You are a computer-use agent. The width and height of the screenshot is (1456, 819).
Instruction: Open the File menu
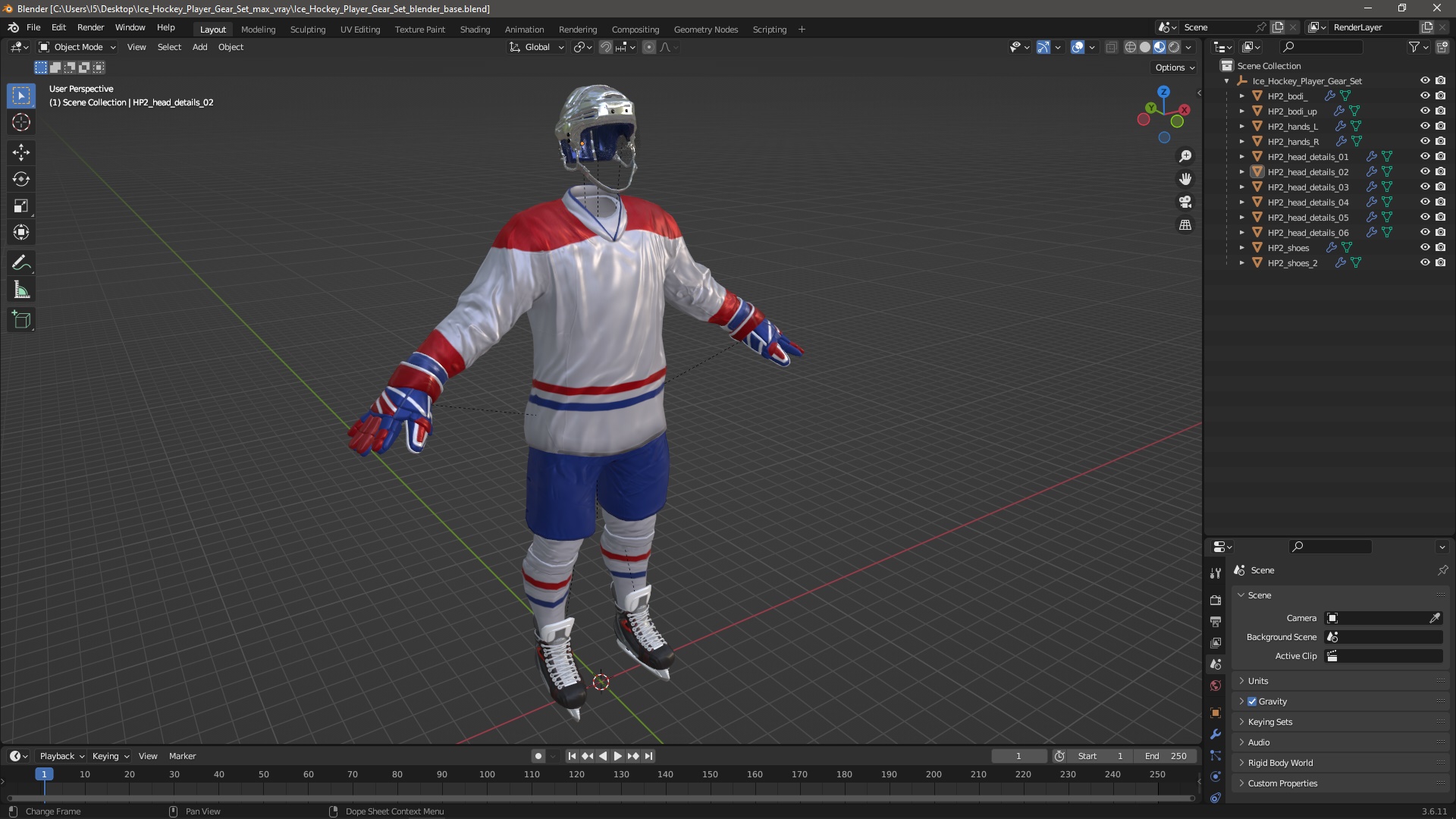(x=33, y=27)
